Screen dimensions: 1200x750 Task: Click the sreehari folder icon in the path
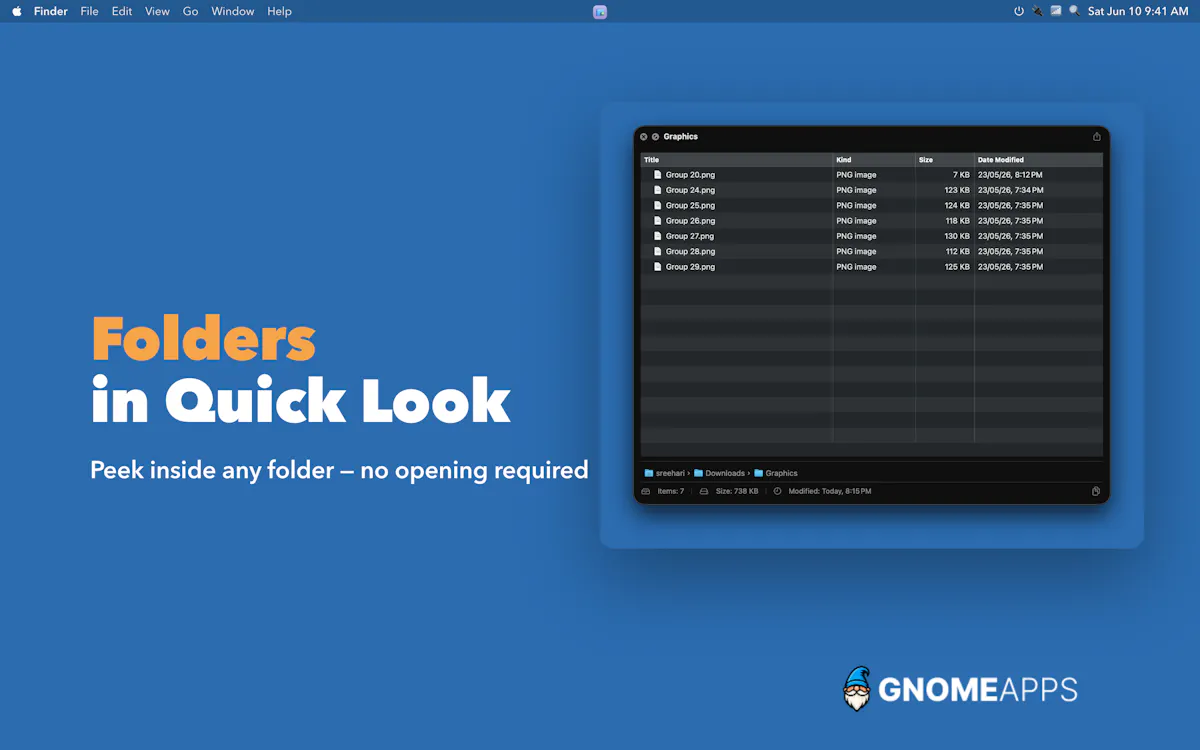649,473
